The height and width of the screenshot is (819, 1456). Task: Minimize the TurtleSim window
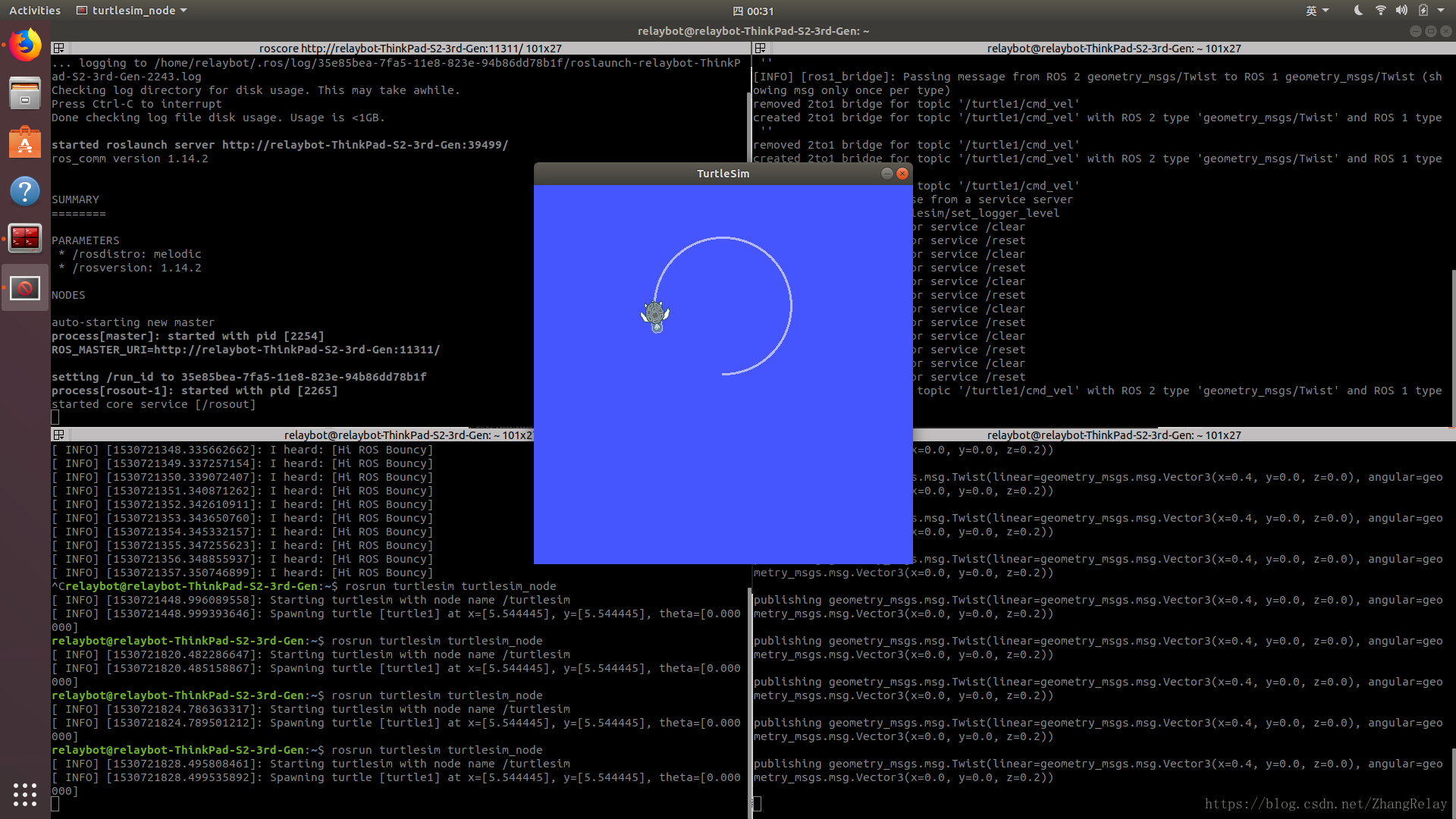pos(886,173)
